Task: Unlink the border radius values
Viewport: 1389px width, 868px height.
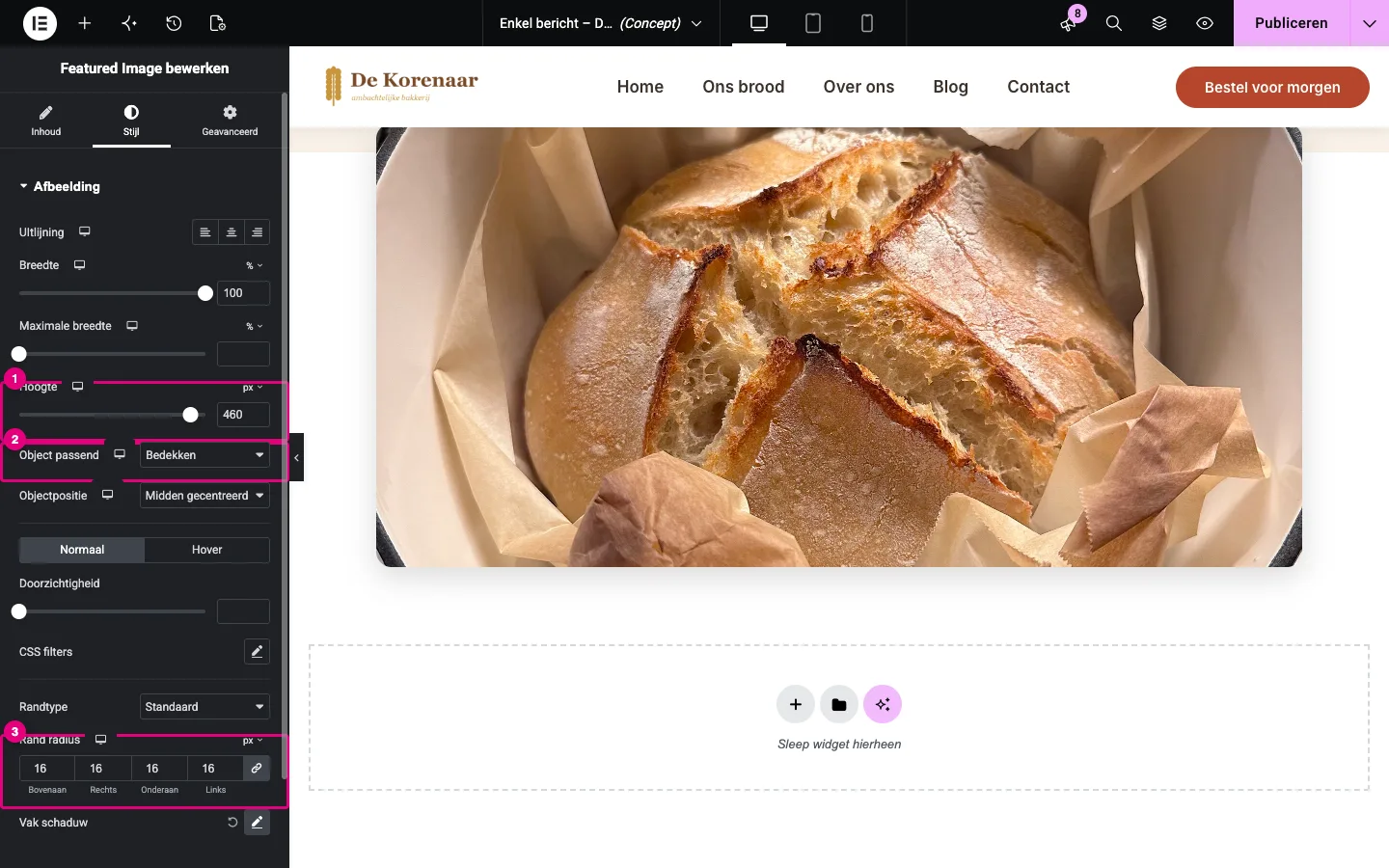Action: 257,769
